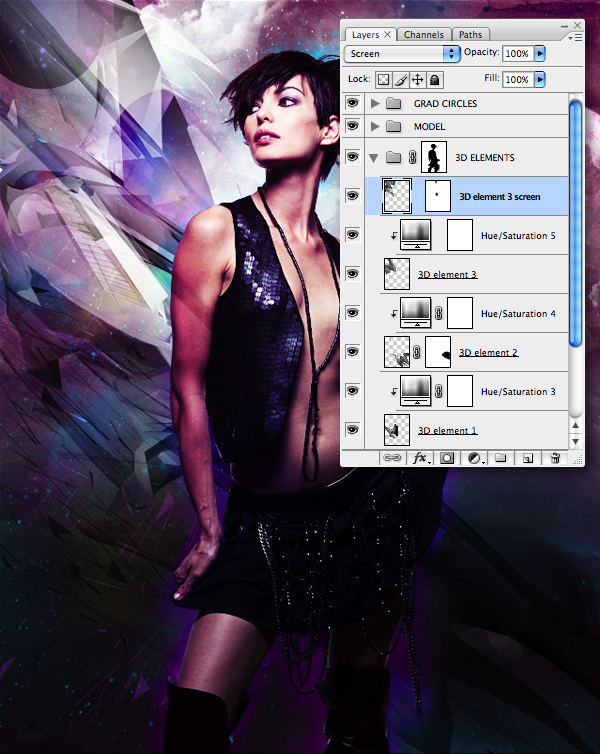
Task: Toggle Hue/Saturation 3 visibility eye
Action: [x=352, y=390]
